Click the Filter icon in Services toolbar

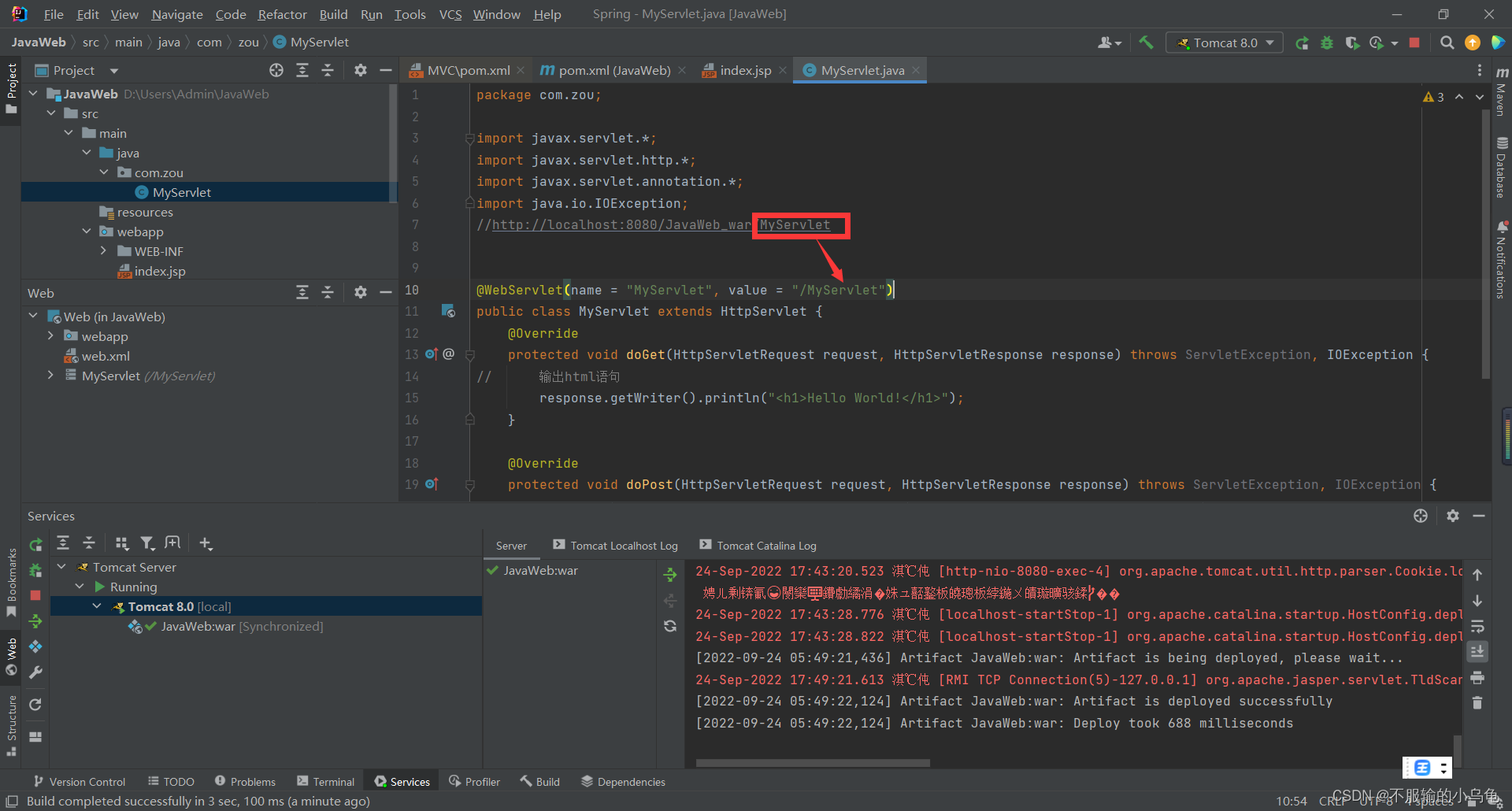point(147,543)
